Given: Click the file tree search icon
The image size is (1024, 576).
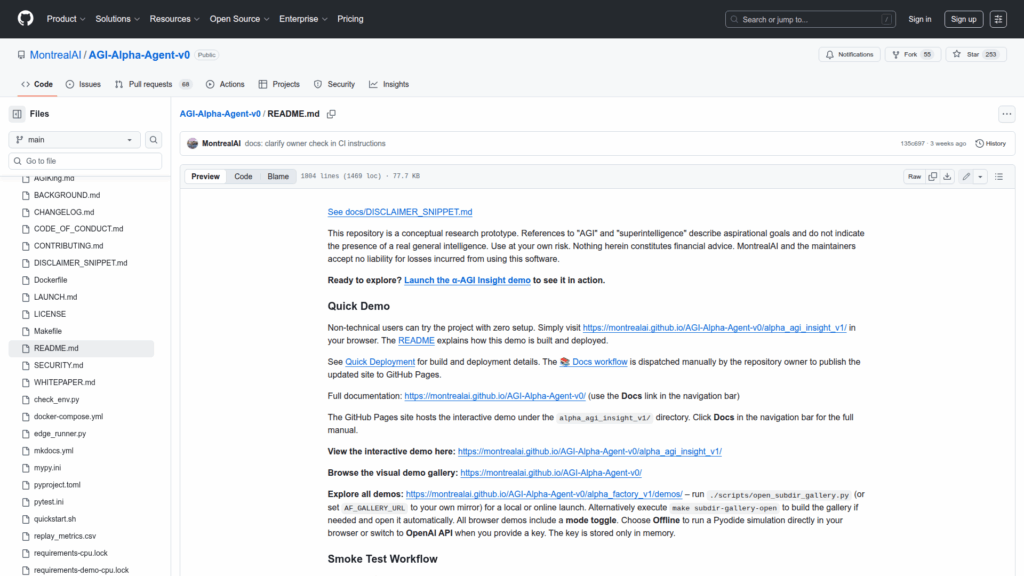Looking at the screenshot, I should coord(154,140).
